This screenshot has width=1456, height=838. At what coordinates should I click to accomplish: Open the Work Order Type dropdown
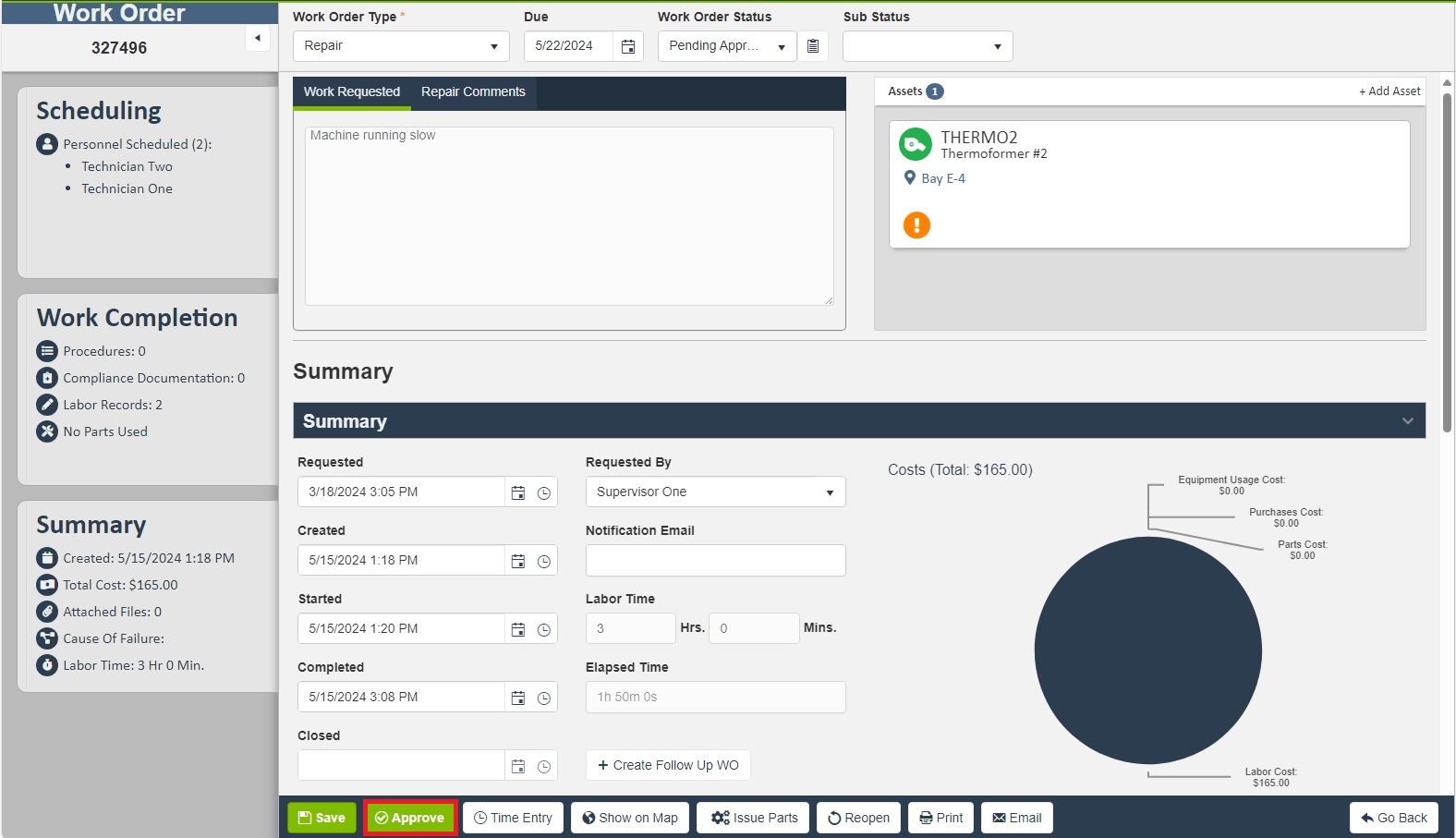coord(401,46)
